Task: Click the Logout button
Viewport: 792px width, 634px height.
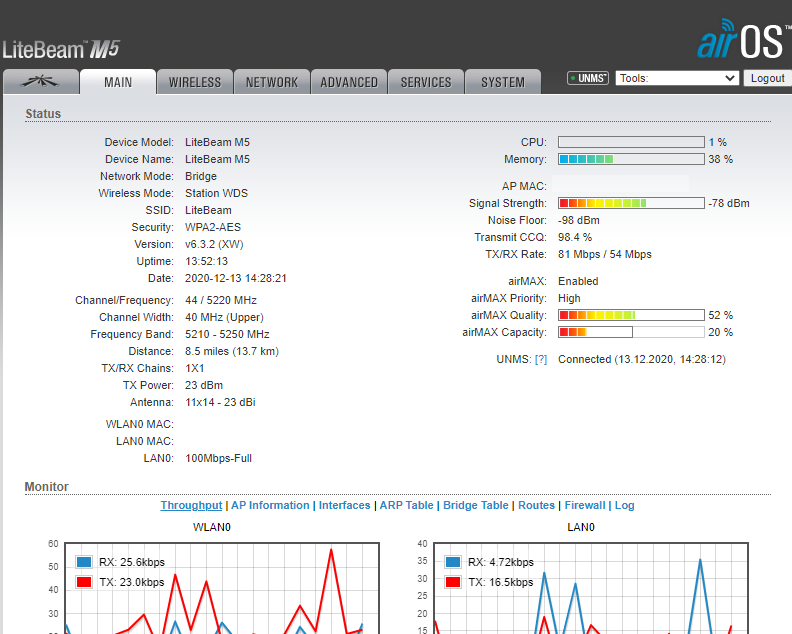Action: (x=767, y=78)
